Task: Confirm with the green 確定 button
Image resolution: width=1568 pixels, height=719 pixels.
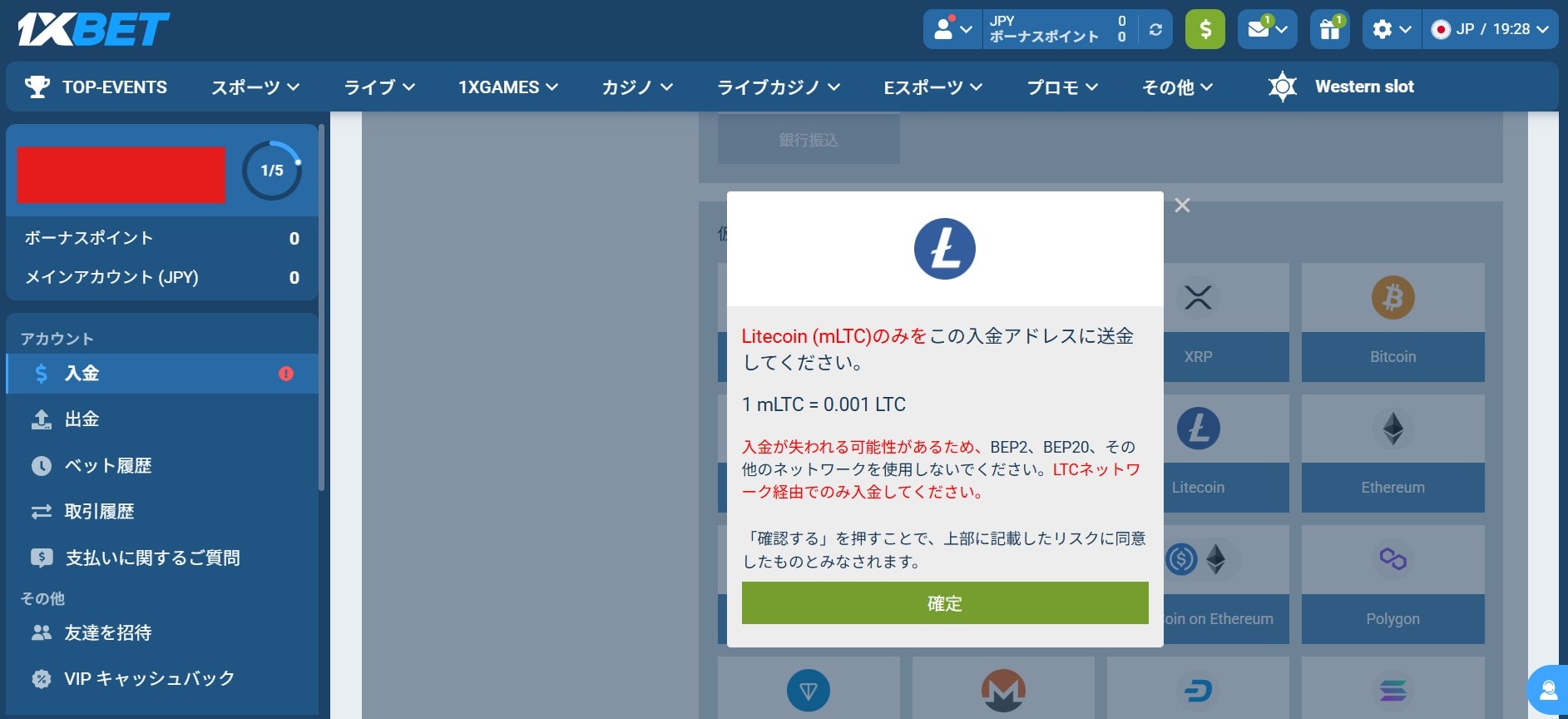Action: click(x=945, y=603)
